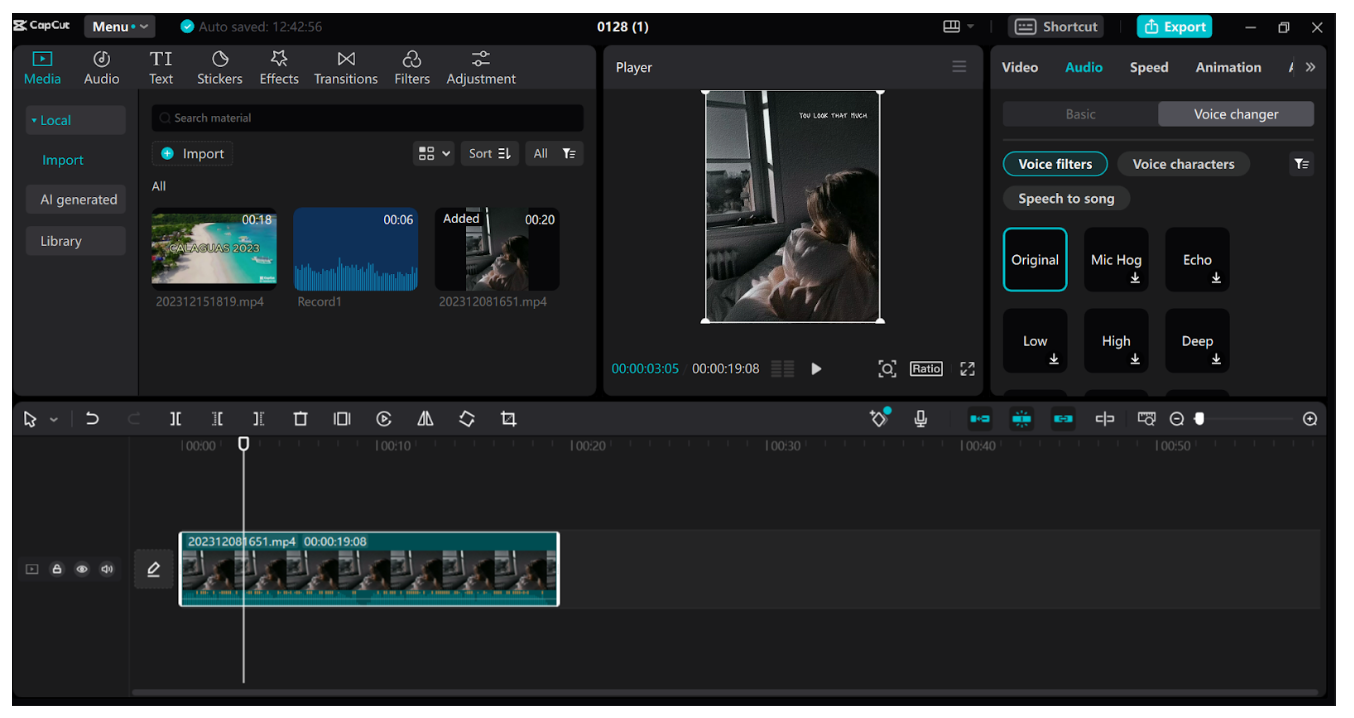Open the Stickers tab
This screenshot has width=1354, height=718.
coord(220,68)
